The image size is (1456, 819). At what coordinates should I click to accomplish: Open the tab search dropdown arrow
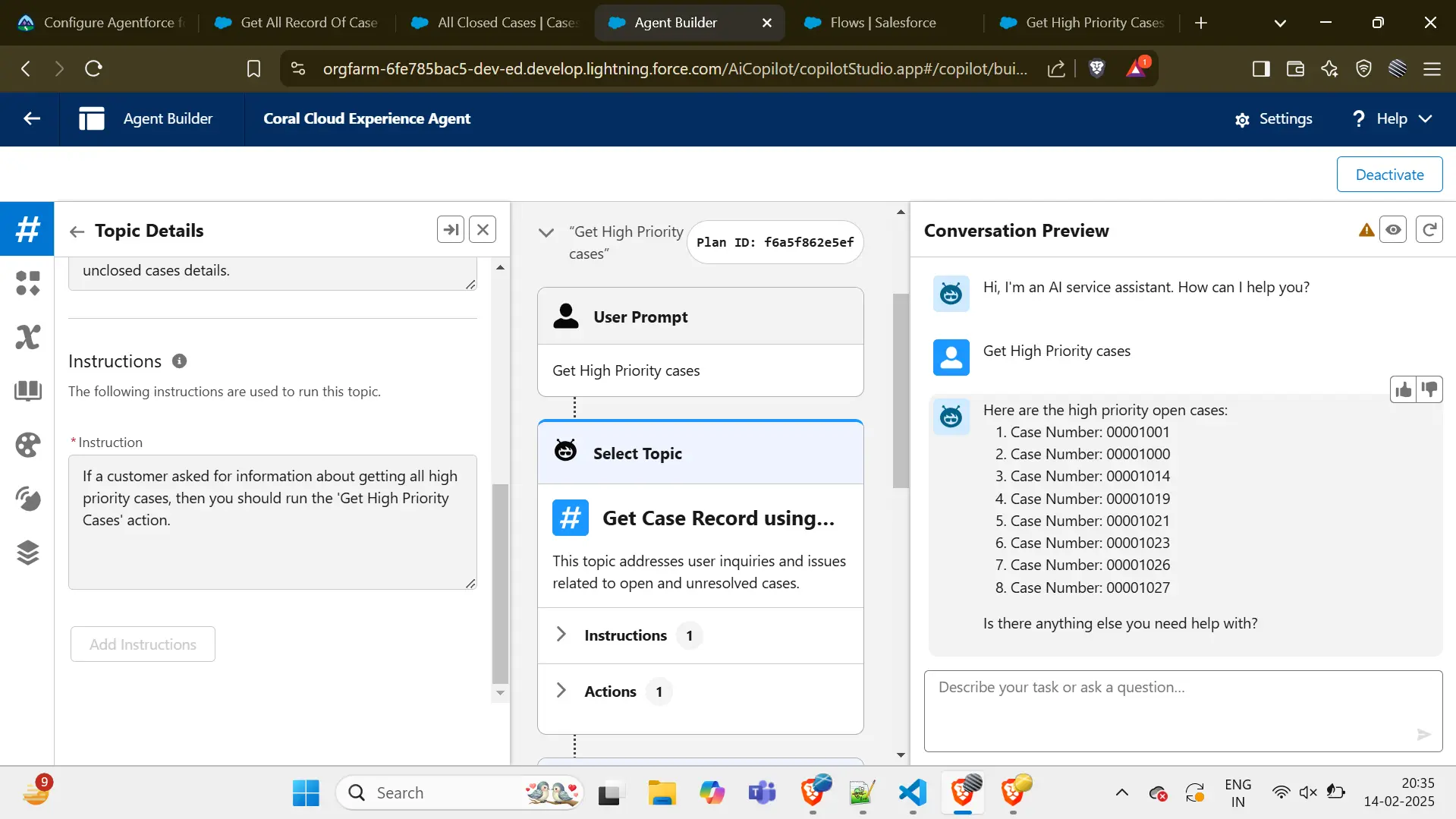[1280, 23]
